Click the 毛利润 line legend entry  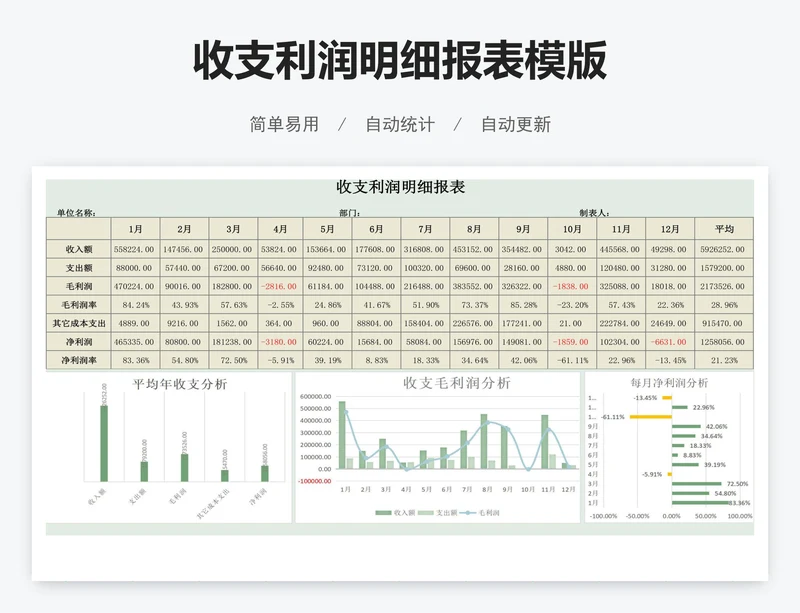480,512
